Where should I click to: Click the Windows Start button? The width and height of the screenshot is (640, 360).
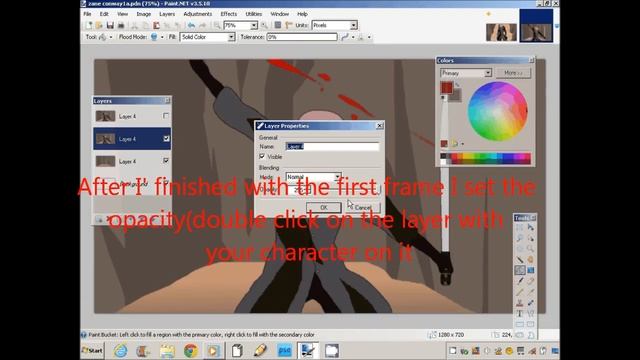92,351
